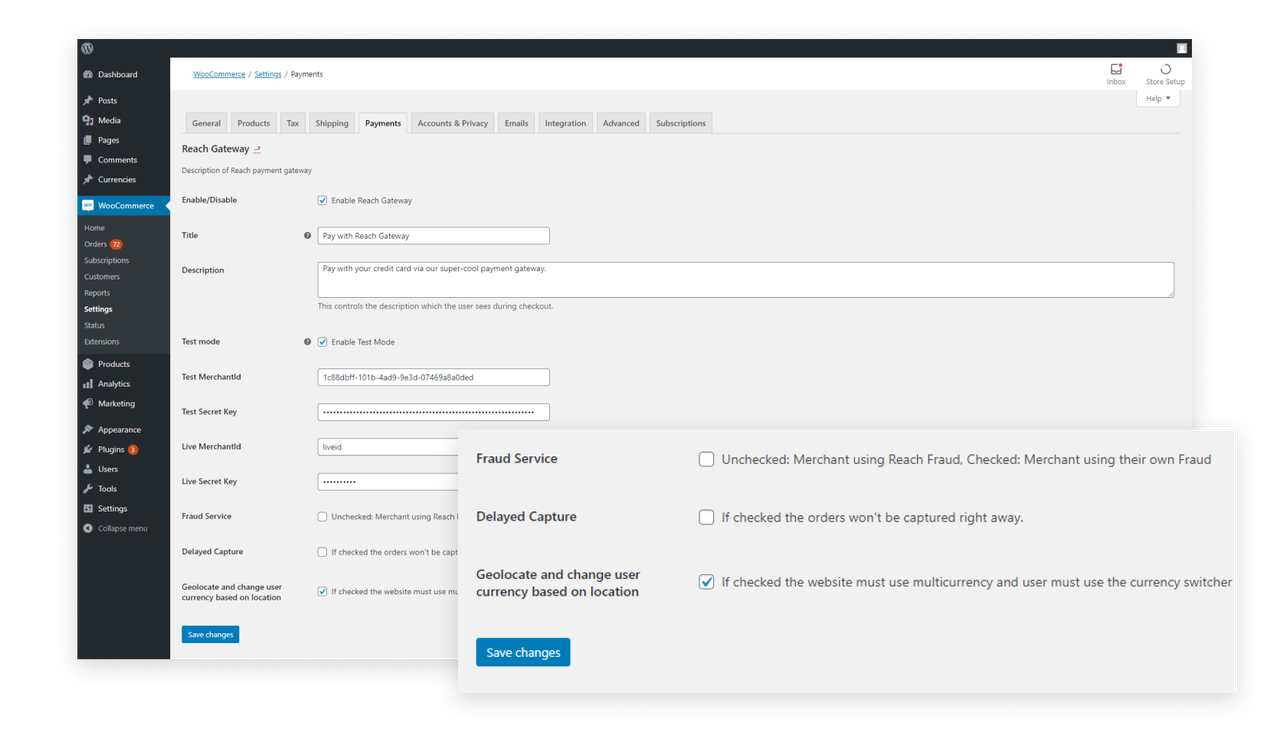Image resolution: width=1280 pixels, height=732 pixels.
Task: Click the Media sidebar icon
Action: (x=88, y=120)
